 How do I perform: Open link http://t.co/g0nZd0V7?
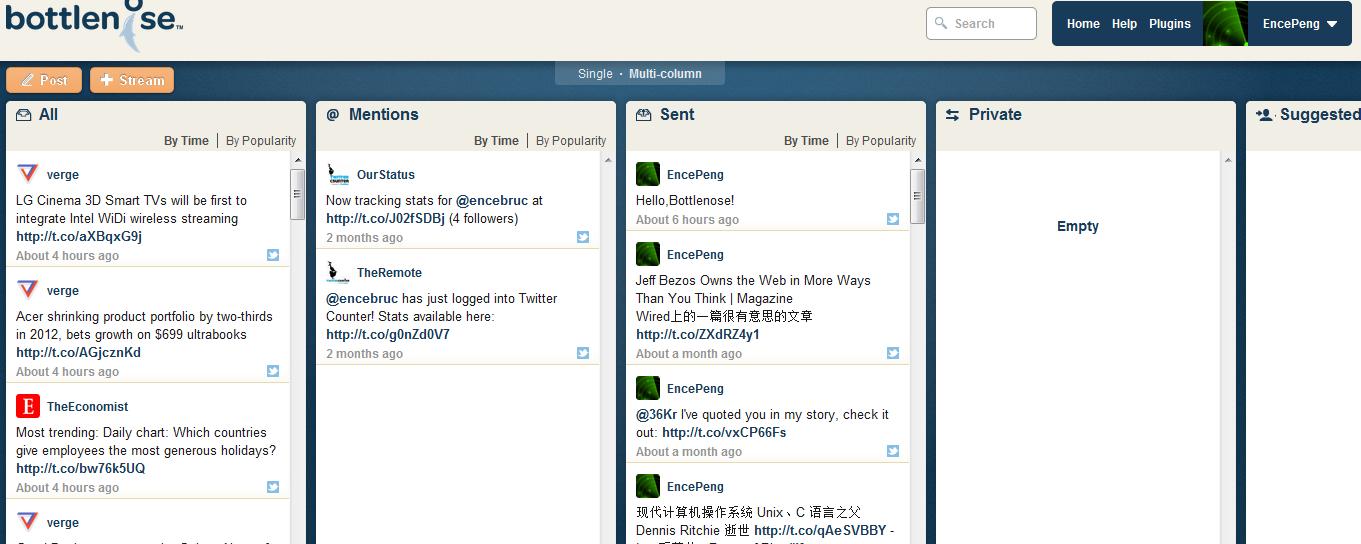(x=388, y=335)
